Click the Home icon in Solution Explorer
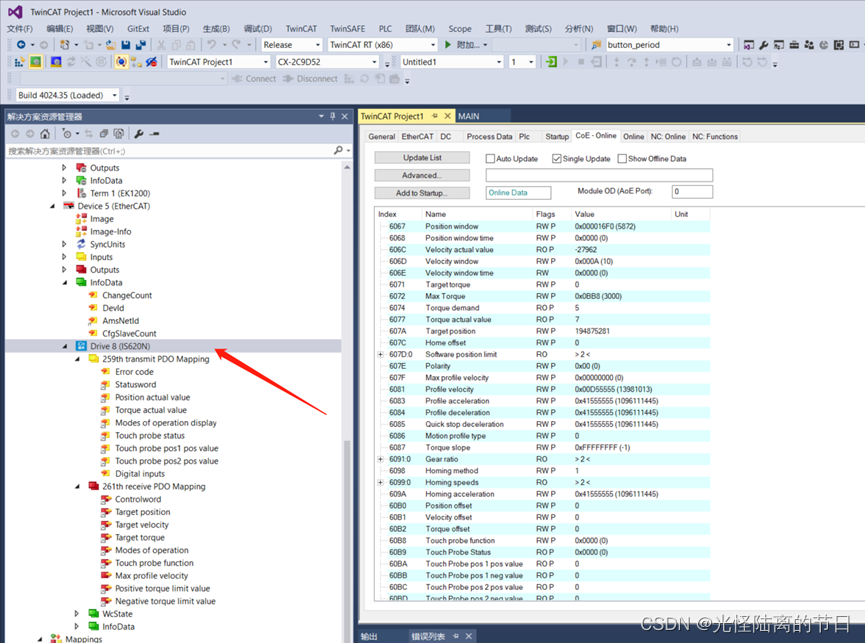Screen dimensions: 865x643 (45, 133)
